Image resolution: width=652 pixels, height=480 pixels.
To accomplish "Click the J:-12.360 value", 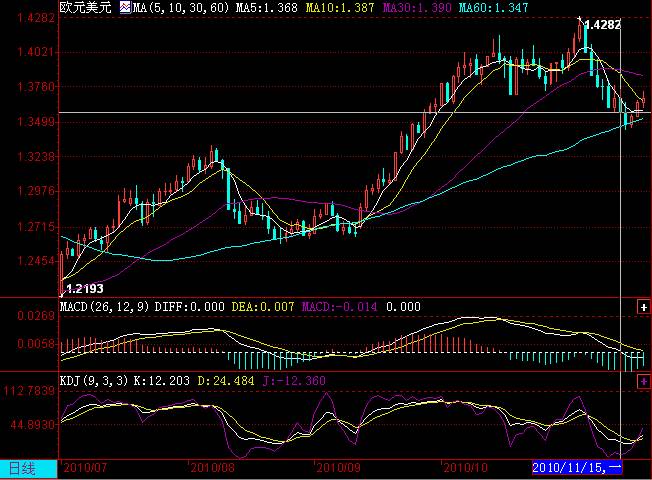I will coord(294,381).
